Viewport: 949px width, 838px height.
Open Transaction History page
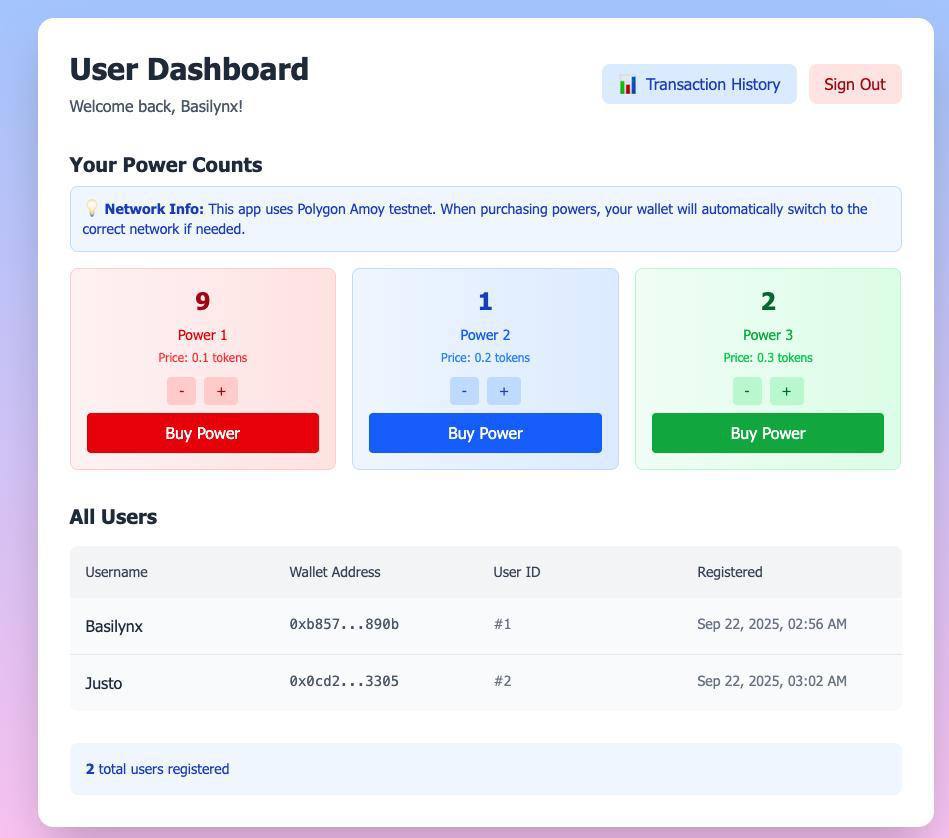pyautogui.click(x=699, y=84)
